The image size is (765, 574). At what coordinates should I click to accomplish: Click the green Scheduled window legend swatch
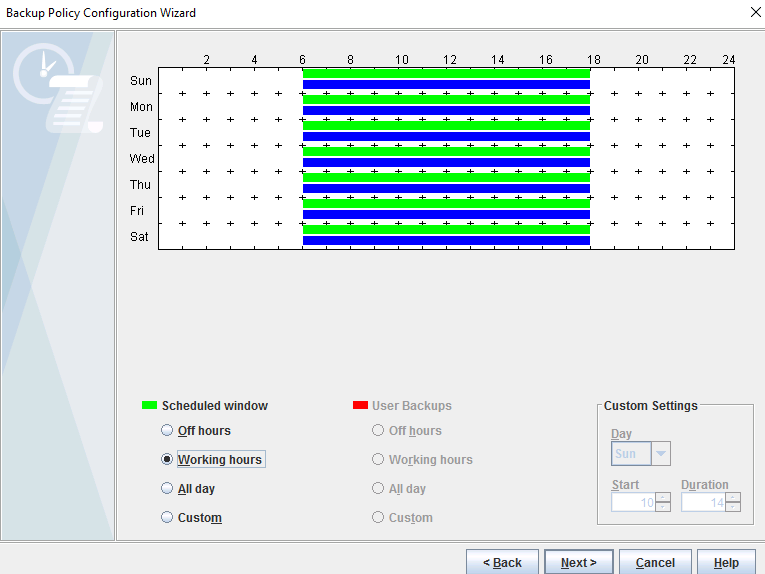coord(149,406)
